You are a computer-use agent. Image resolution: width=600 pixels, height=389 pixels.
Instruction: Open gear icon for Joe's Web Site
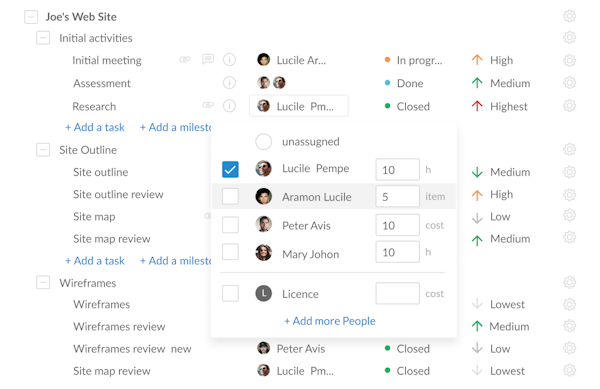click(569, 16)
